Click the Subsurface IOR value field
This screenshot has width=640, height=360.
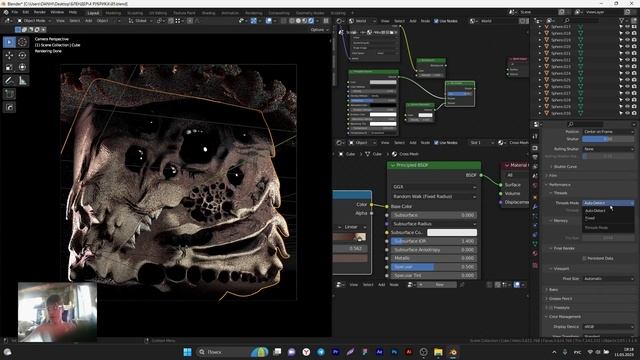[434, 241]
